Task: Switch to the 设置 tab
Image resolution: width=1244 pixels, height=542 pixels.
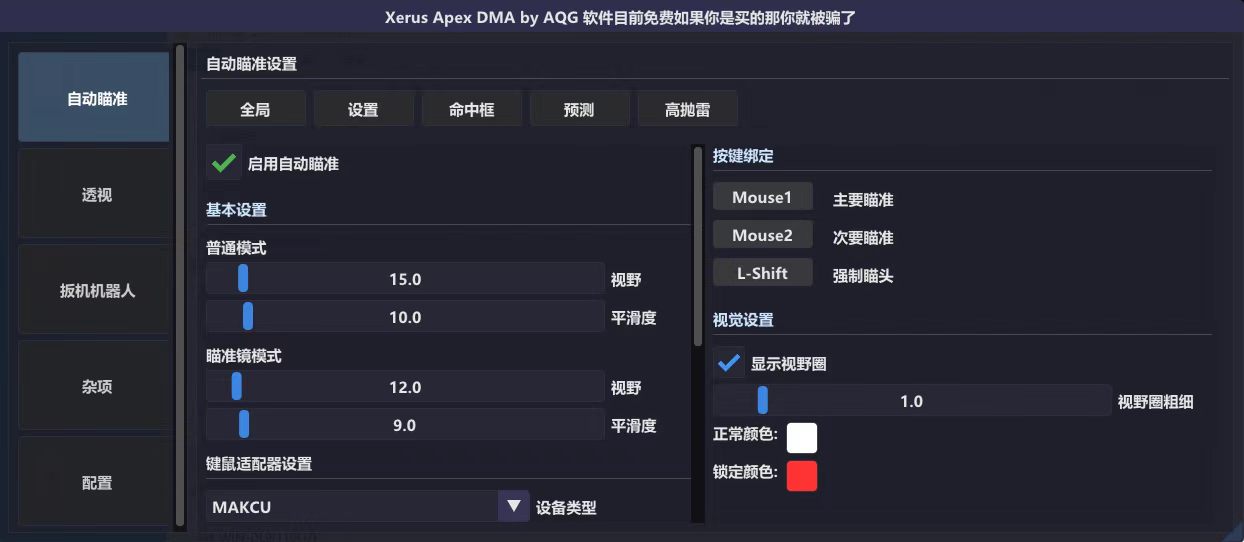Action: [x=363, y=109]
